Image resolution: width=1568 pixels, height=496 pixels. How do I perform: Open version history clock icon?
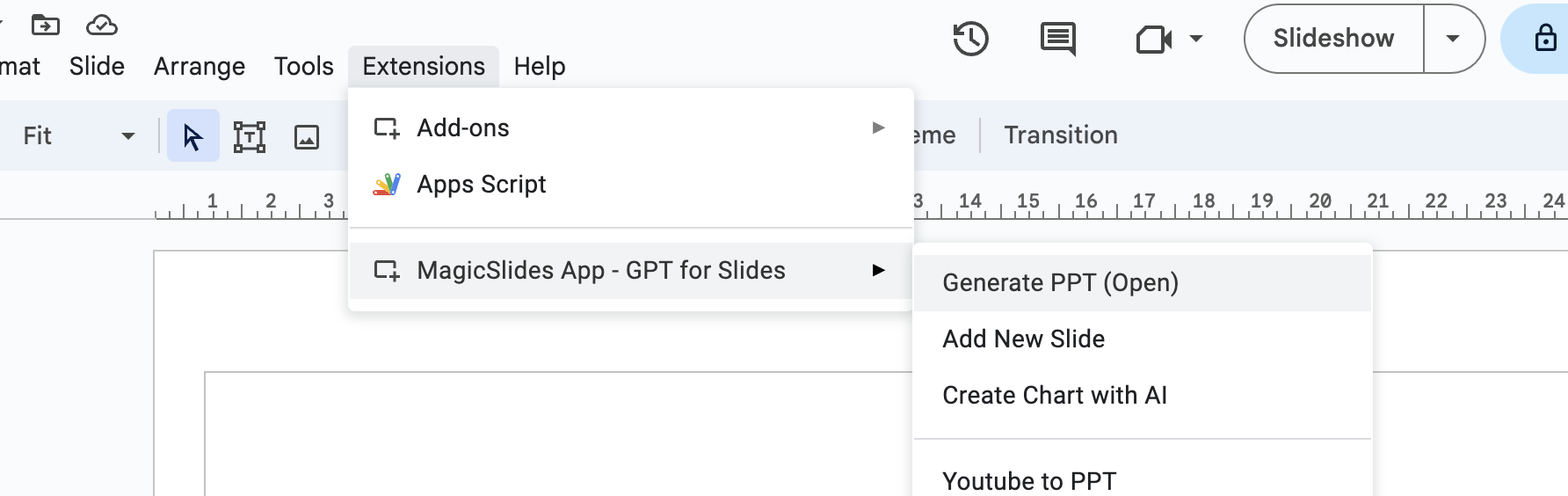coord(970,39)
